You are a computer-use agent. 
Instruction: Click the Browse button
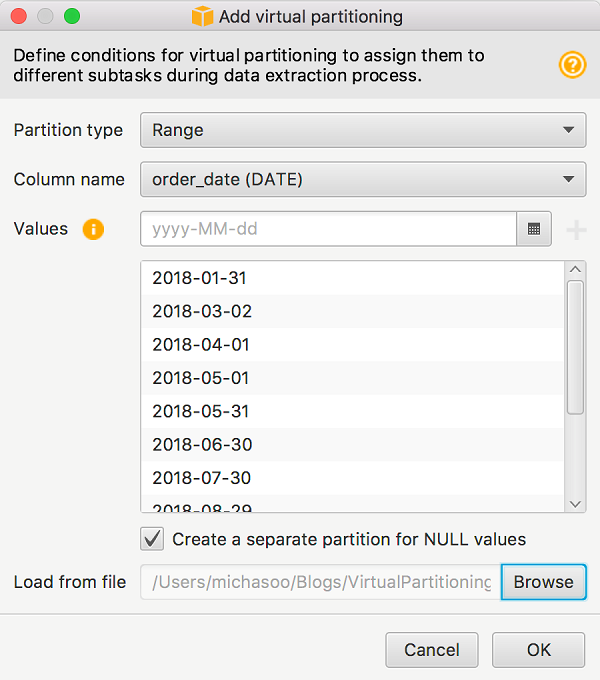(x=543, y=582)
